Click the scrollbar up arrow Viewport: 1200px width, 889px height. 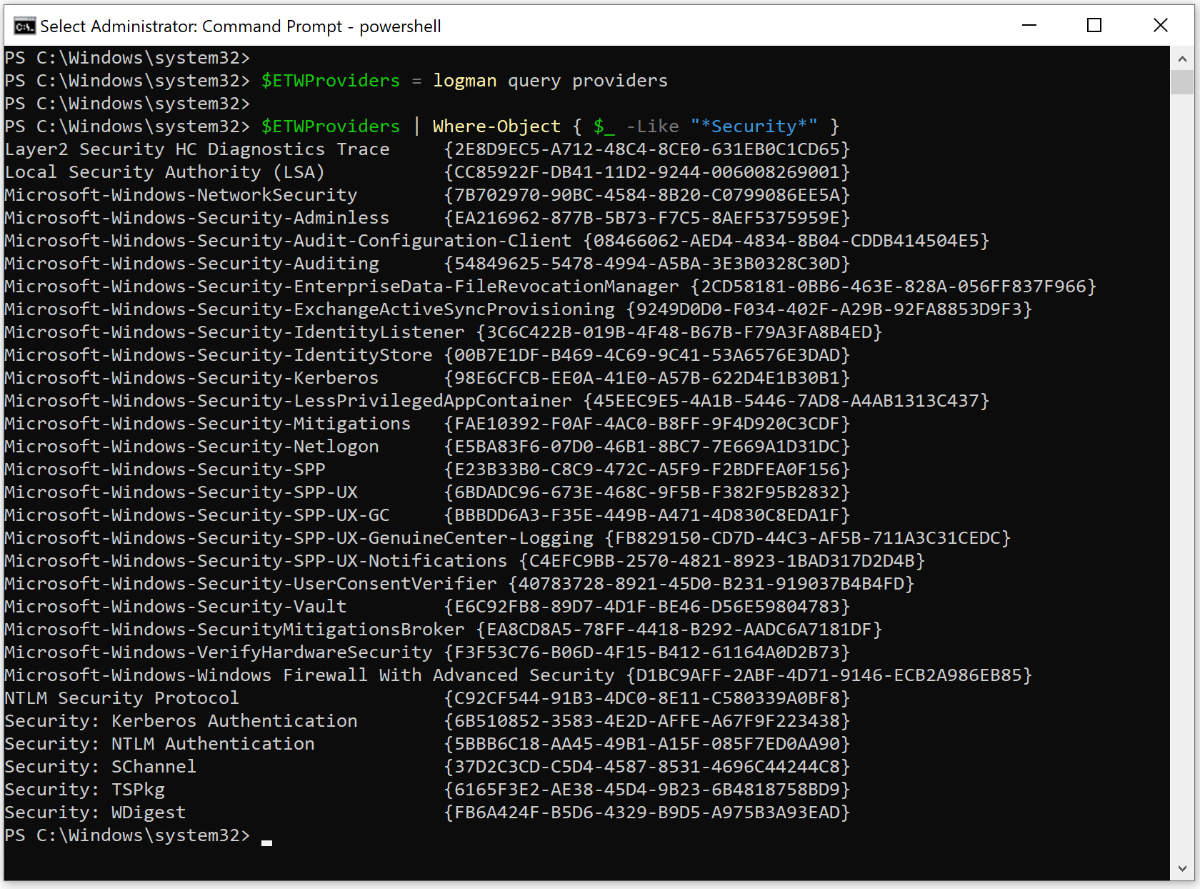coord(1180,57)
